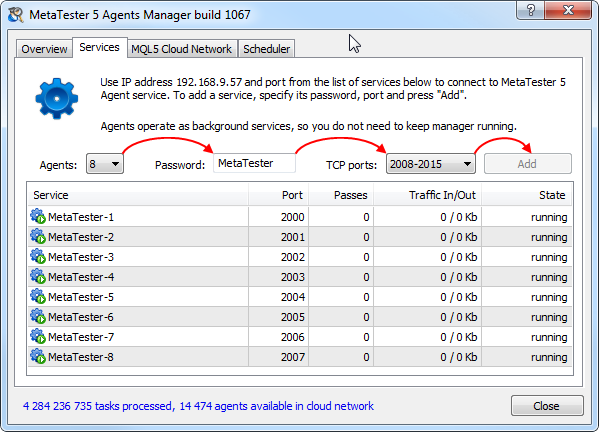Click the MetaTester-7 service icon
This screenshot has width=599, height=432.
[x=38, y=336]
